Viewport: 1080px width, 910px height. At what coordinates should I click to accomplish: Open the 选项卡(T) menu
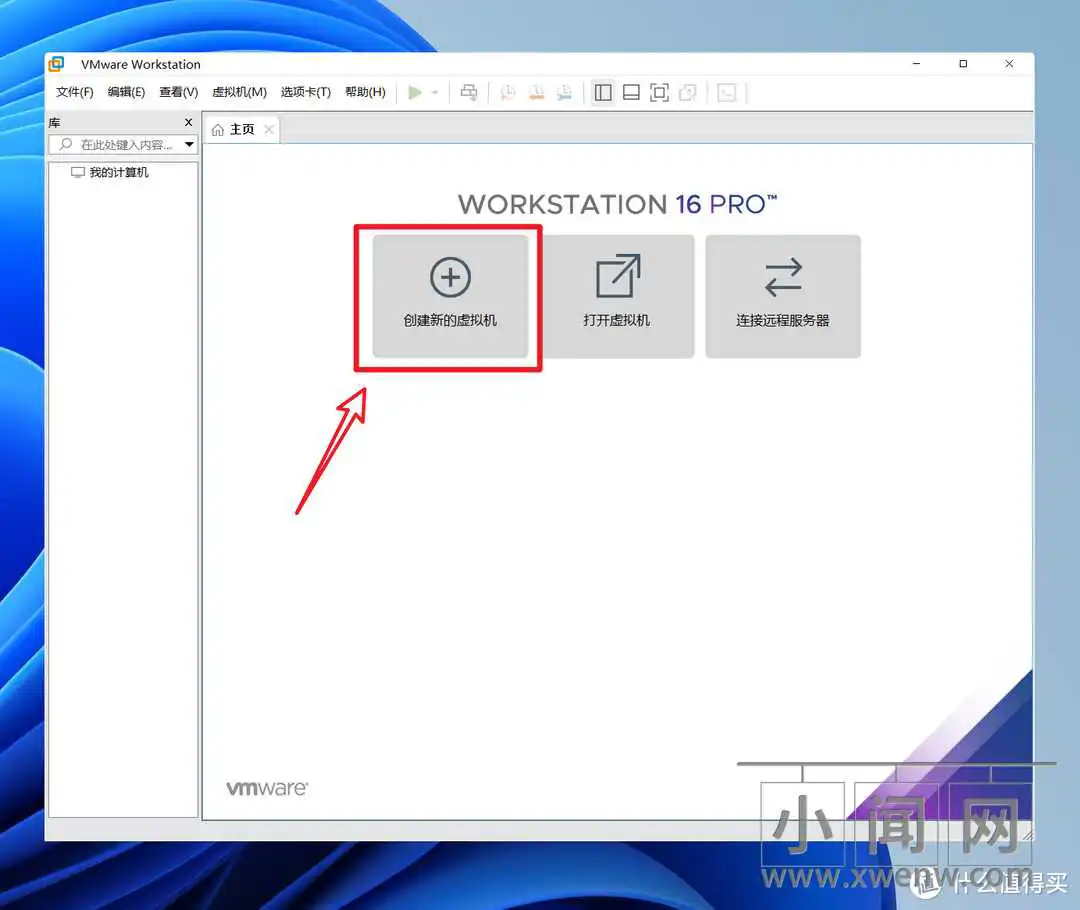tap(306, 92)
